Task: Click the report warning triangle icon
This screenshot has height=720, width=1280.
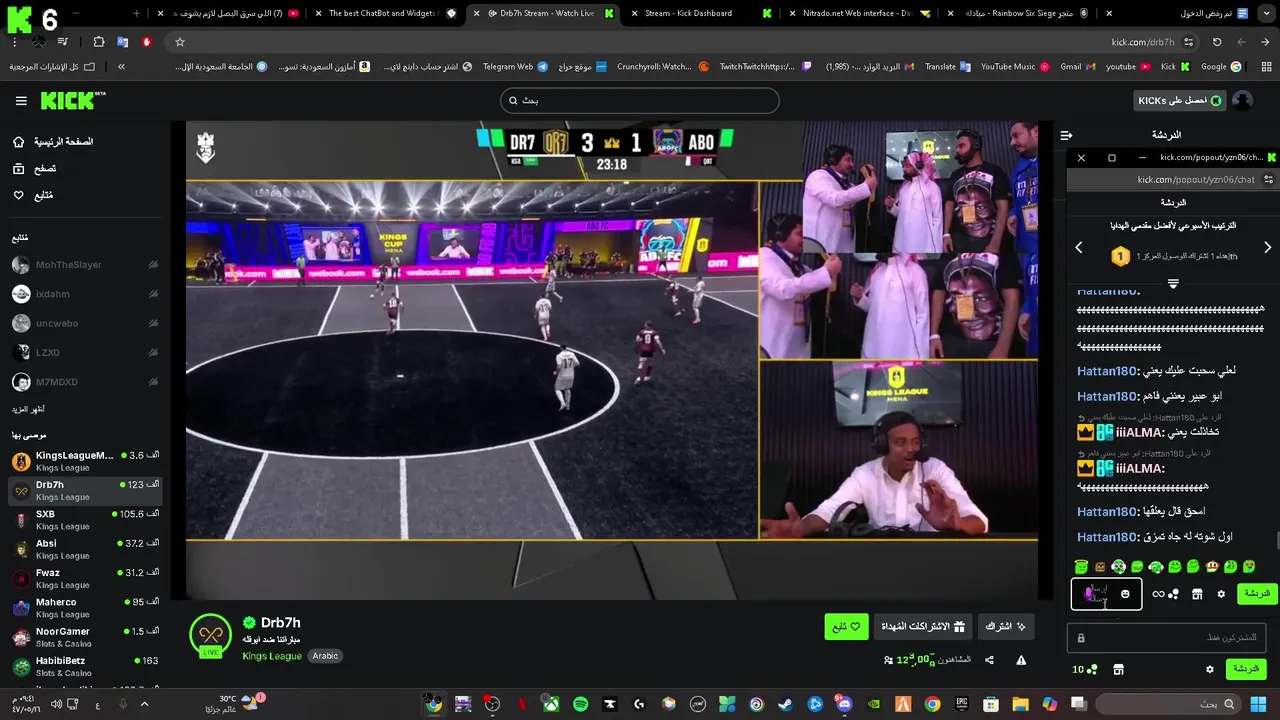Action: click(1021, 660)
